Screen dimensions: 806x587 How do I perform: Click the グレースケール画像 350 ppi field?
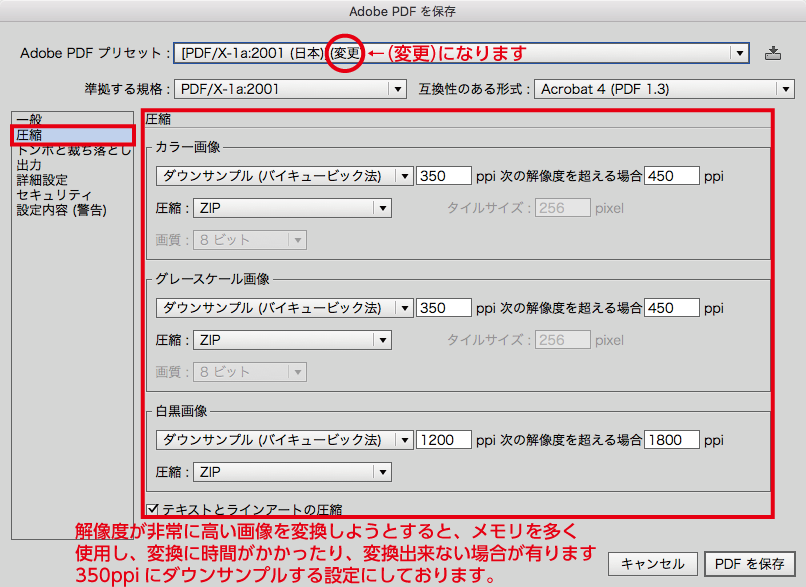pos(444,308)
